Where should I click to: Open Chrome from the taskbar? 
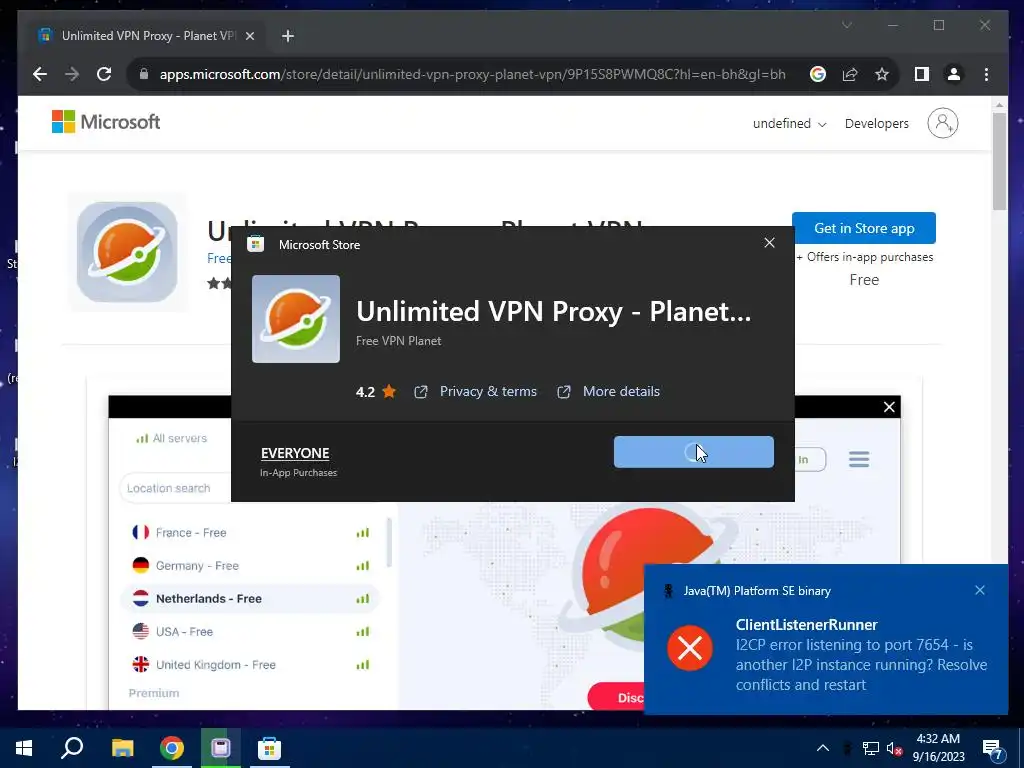(172, 748)
